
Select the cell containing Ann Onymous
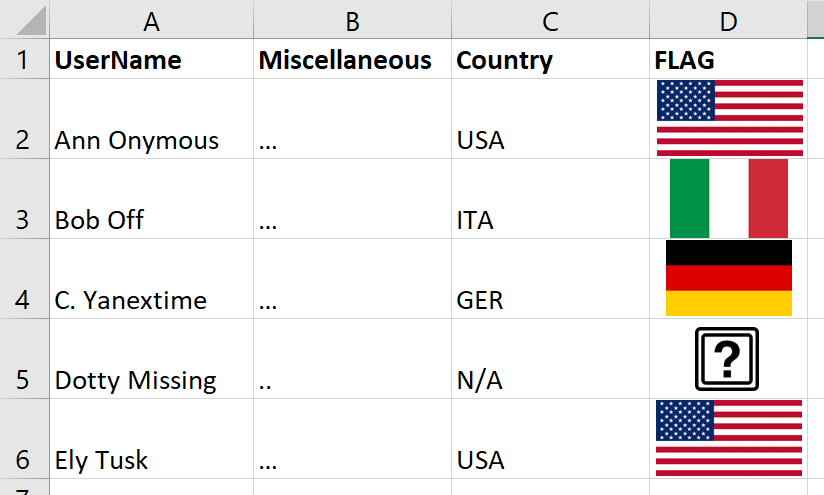151,119
